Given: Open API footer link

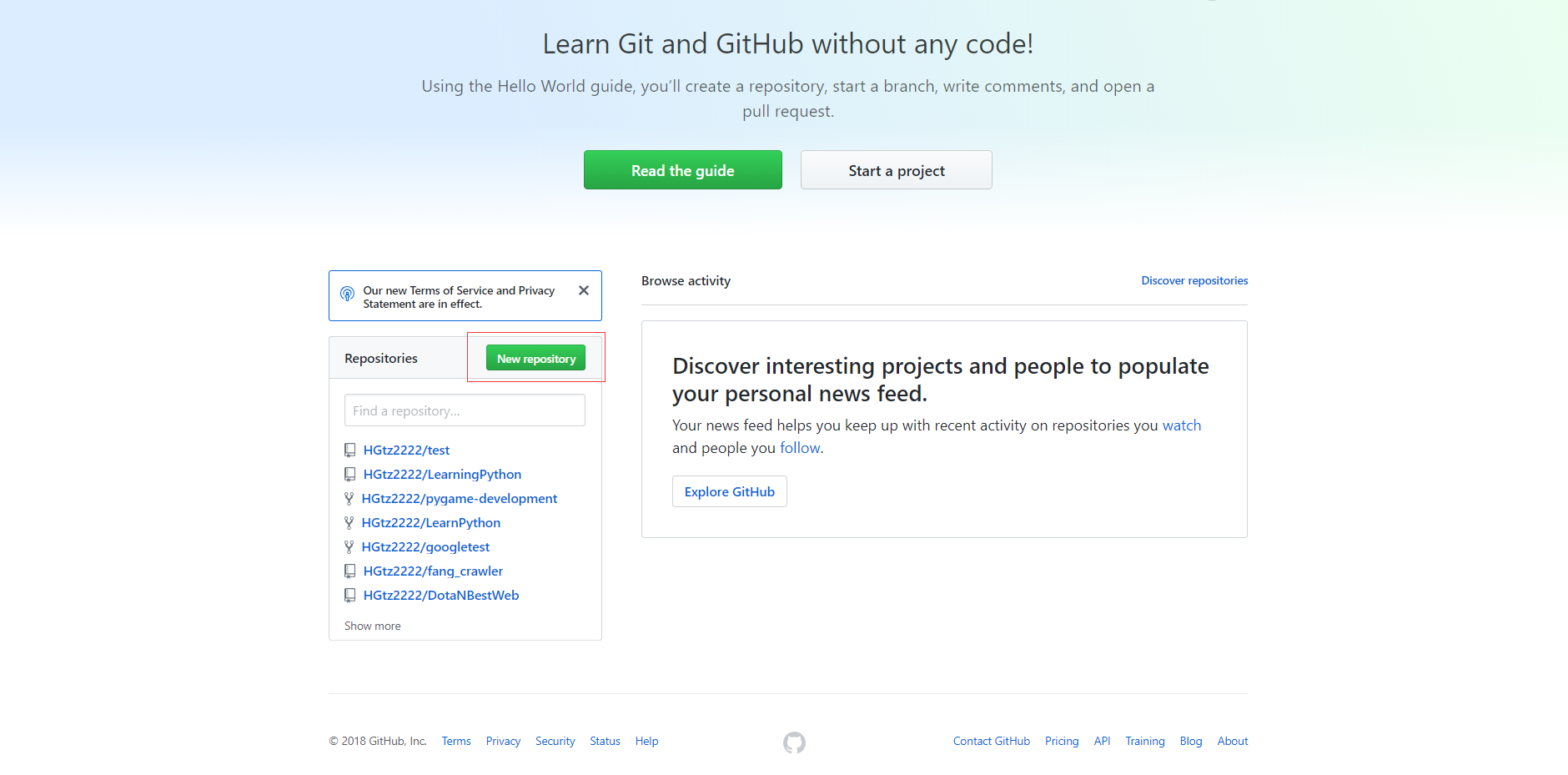Looking at the screenshot, I should pos(1102,742).
